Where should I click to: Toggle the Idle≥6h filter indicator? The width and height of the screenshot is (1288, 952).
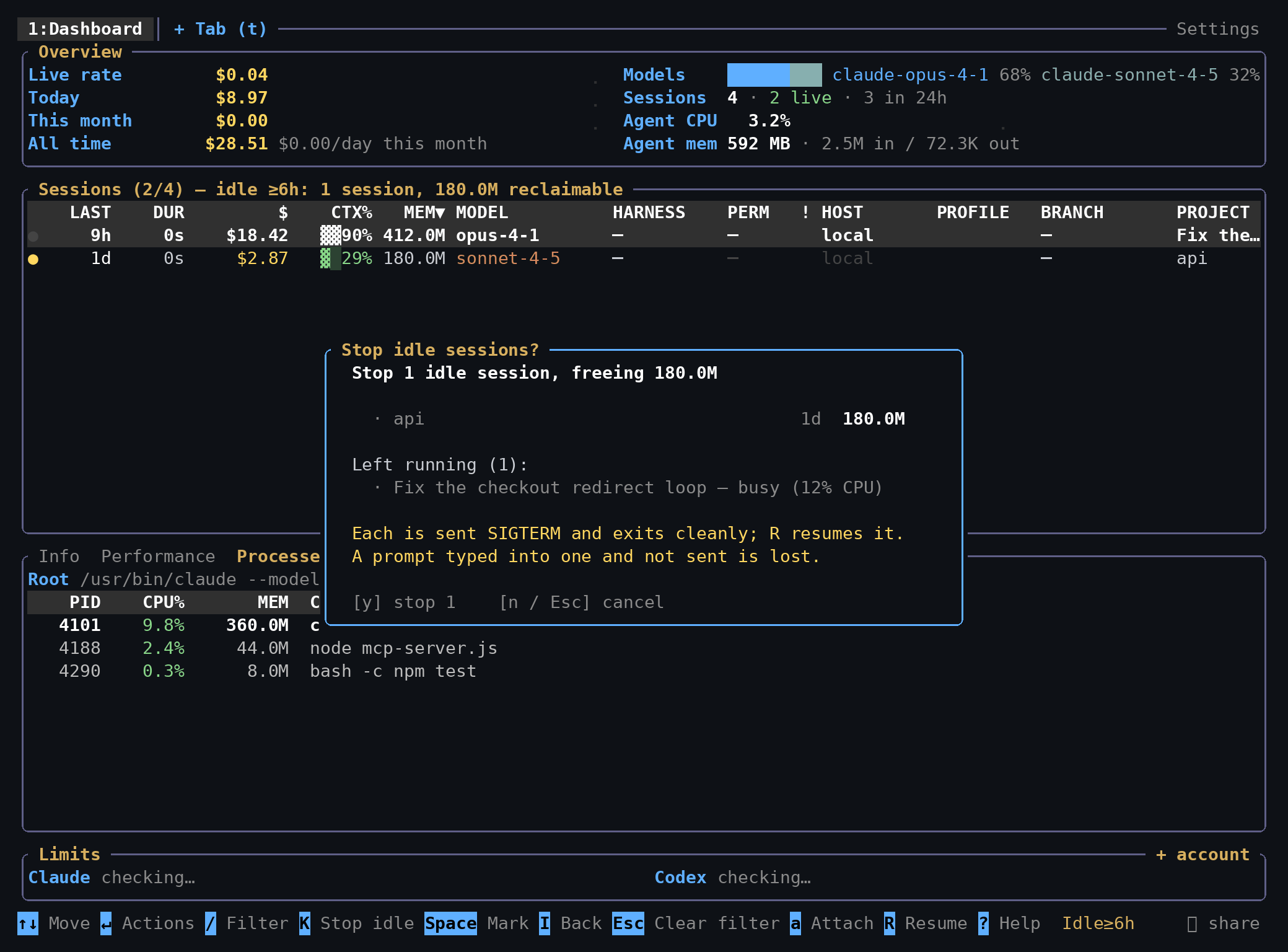[1098, 923]
